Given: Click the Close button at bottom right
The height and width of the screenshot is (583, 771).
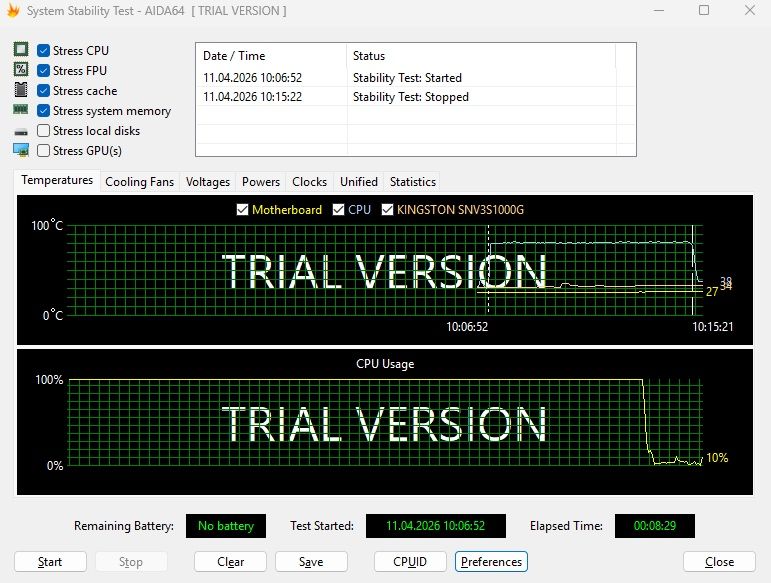Looking at the screenshot, I should 719,562.
